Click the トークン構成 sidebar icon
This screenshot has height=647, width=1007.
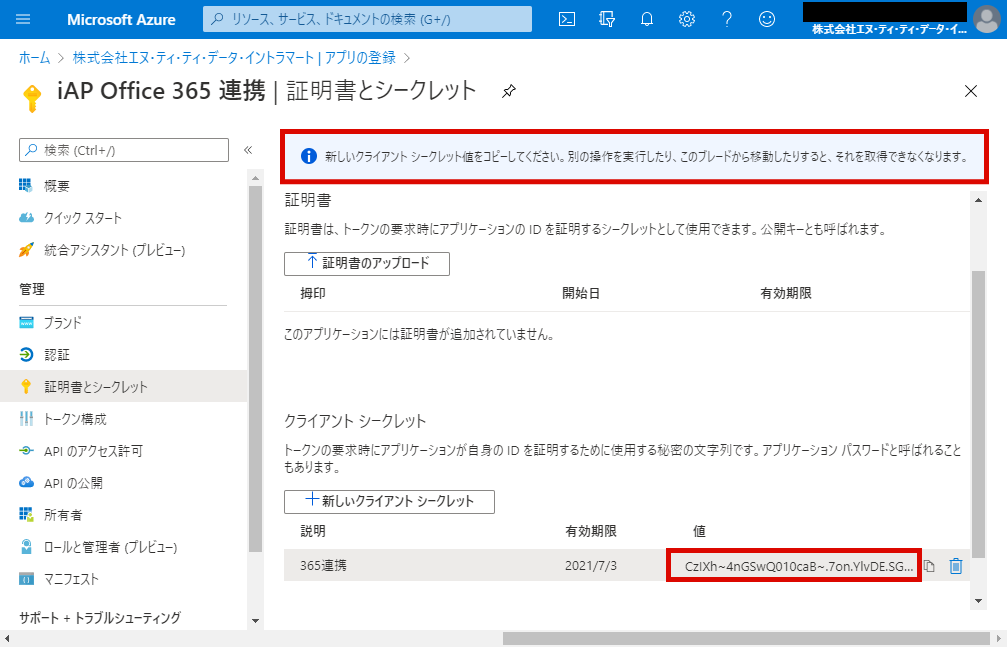coord(26,419)
